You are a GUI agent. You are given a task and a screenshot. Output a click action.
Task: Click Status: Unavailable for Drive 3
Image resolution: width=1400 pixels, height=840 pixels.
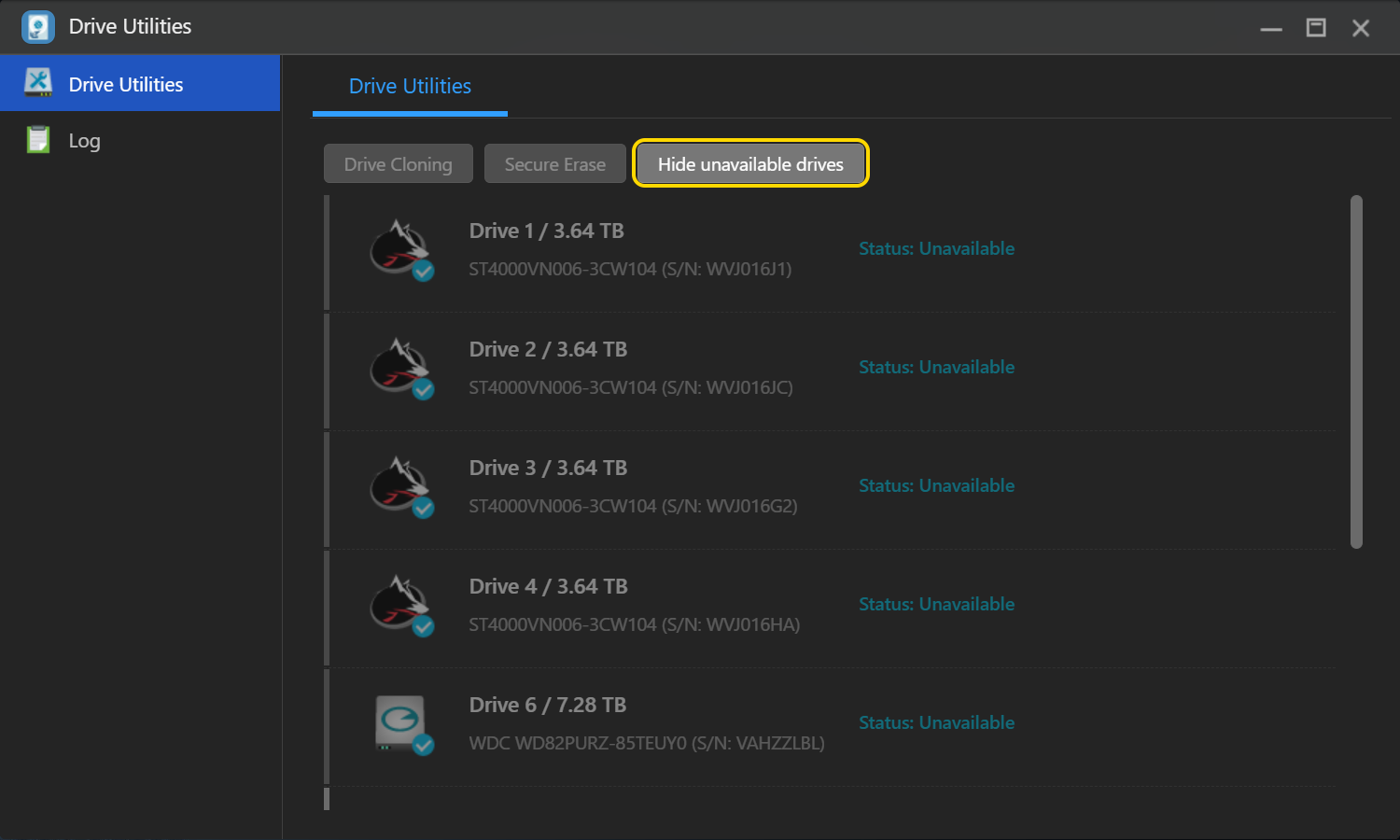[x=936, y=485]
